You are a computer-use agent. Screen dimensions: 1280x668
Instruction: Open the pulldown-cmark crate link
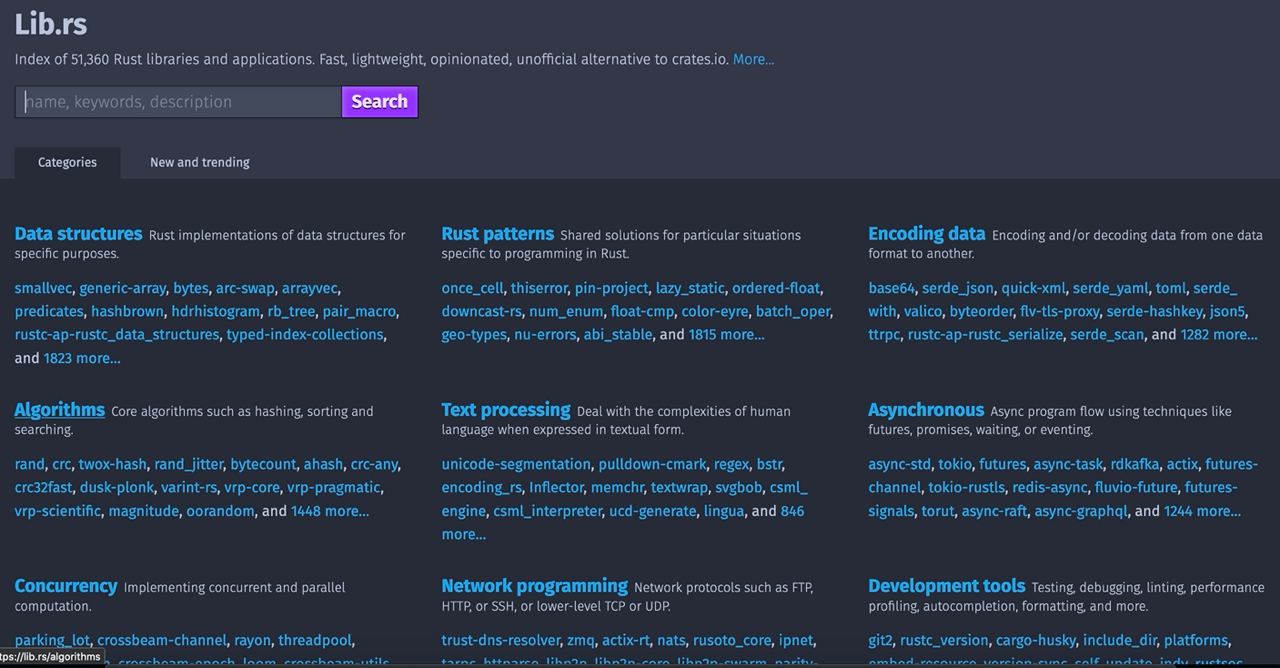(652, 464)
